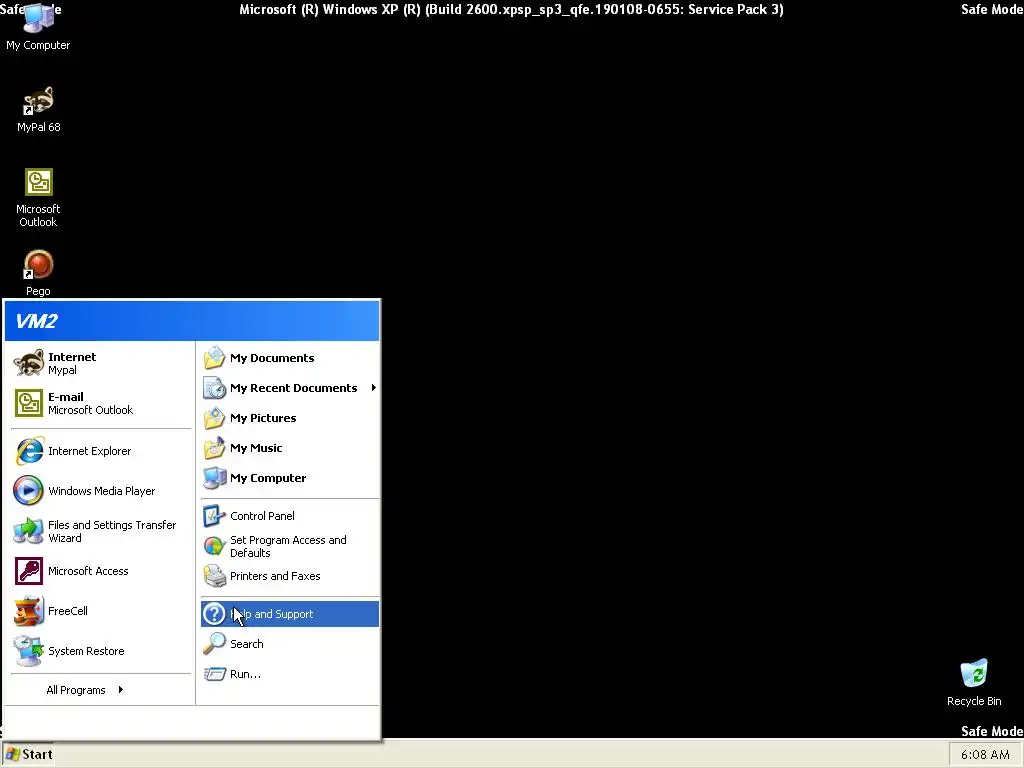Launch System Restore text label
This screenshot has width=1024, height=768.
tap(86, 651)
